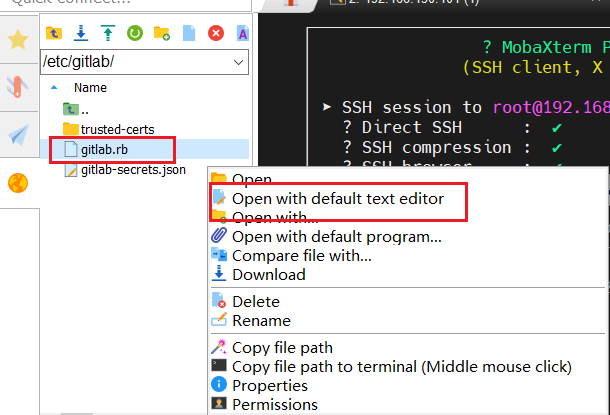Click the Quick connect input field
610x415 pixels.
120,4
